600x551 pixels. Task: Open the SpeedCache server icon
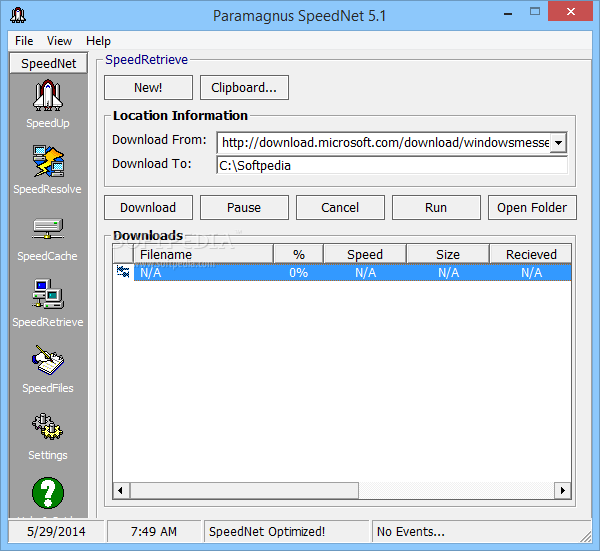pos(48,228)
